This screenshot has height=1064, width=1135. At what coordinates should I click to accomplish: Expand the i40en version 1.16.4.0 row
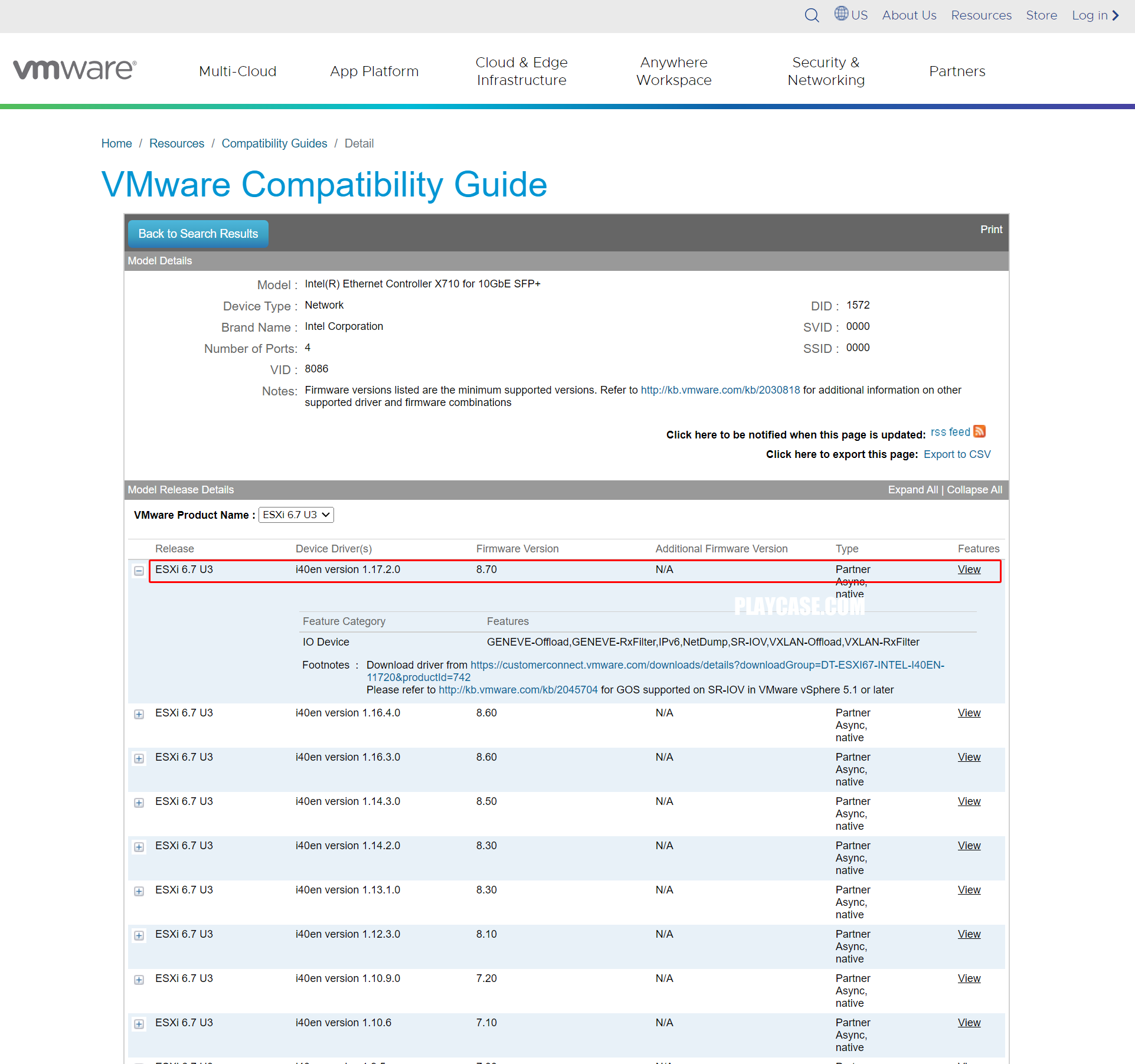point(139,714)
